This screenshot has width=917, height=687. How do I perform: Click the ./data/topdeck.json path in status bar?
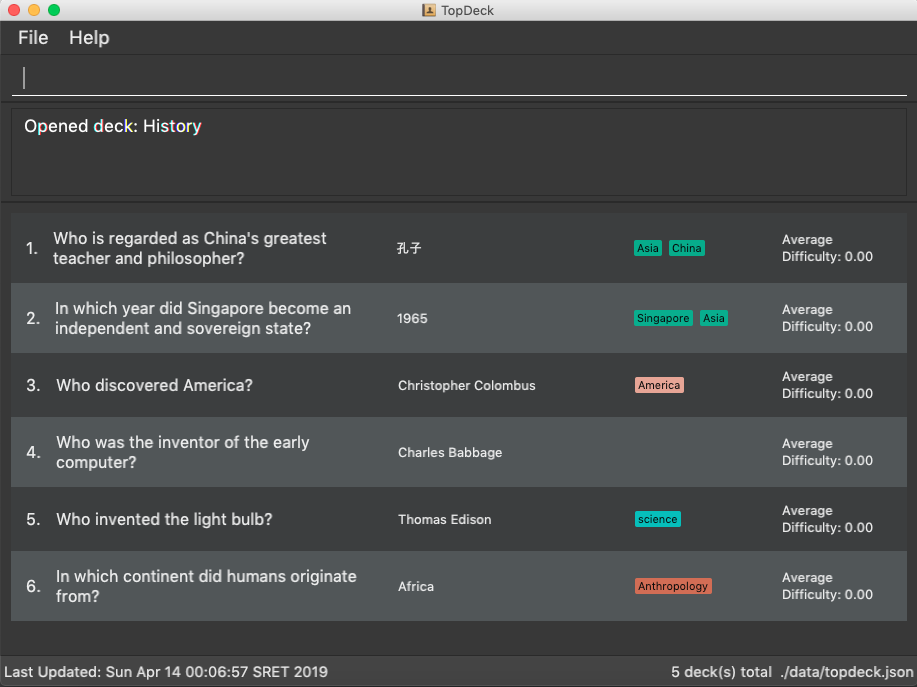[846, 672]
